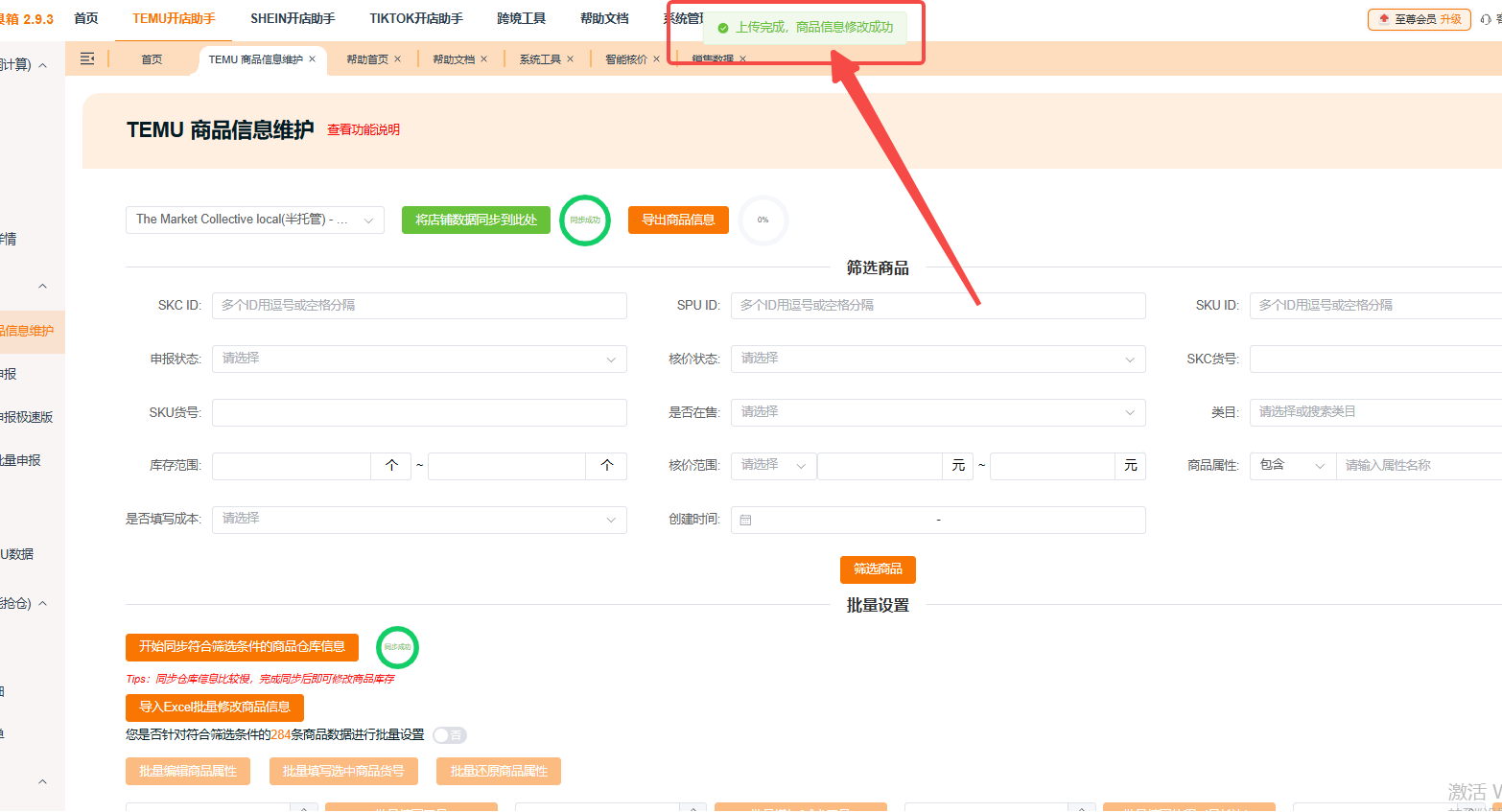
Task: Open the 查看功能说明 link
Action: click(x=363, y=131)
